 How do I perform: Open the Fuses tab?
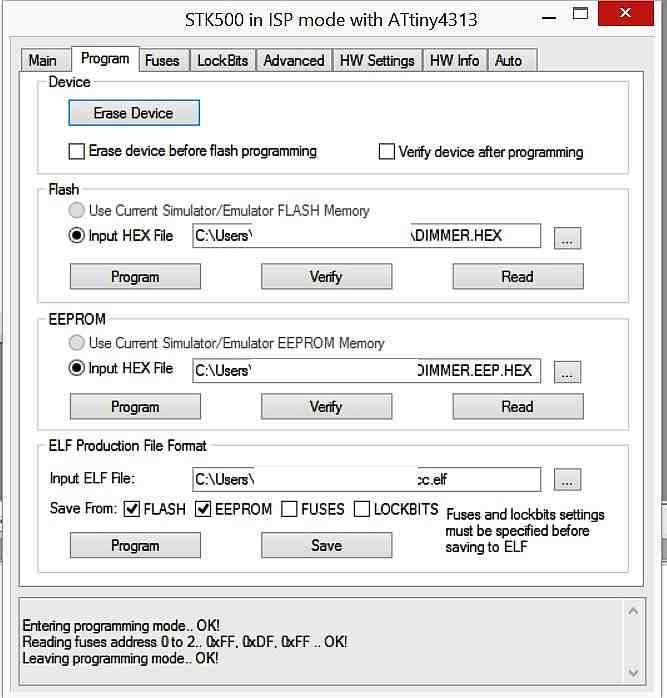click(162, 61)
